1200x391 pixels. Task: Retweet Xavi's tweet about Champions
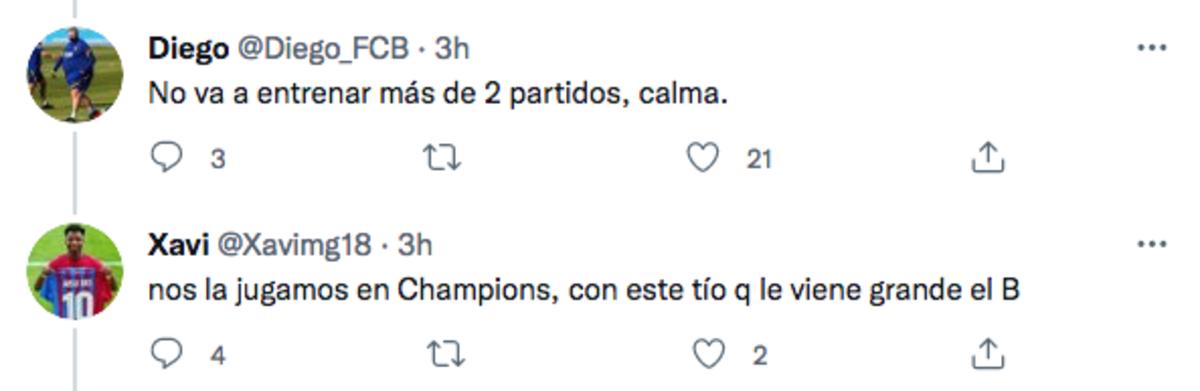point(442,353)
